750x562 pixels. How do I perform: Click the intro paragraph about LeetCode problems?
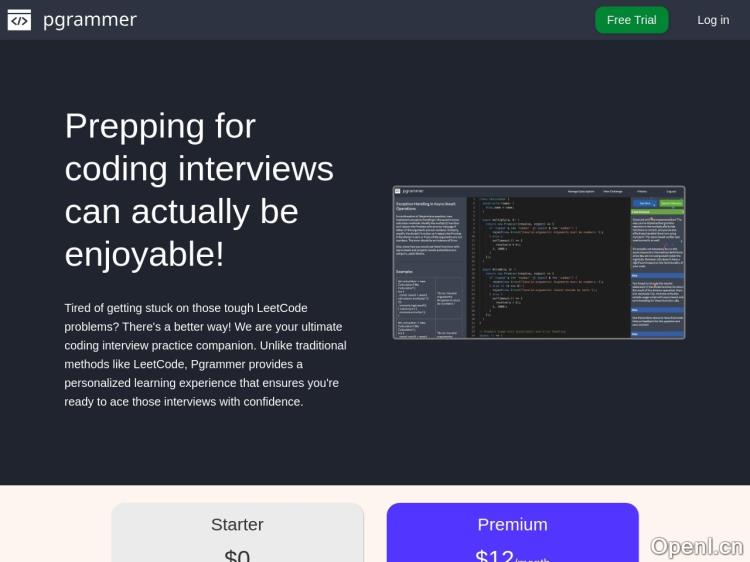pyautogui.click(x=205, y=355)
